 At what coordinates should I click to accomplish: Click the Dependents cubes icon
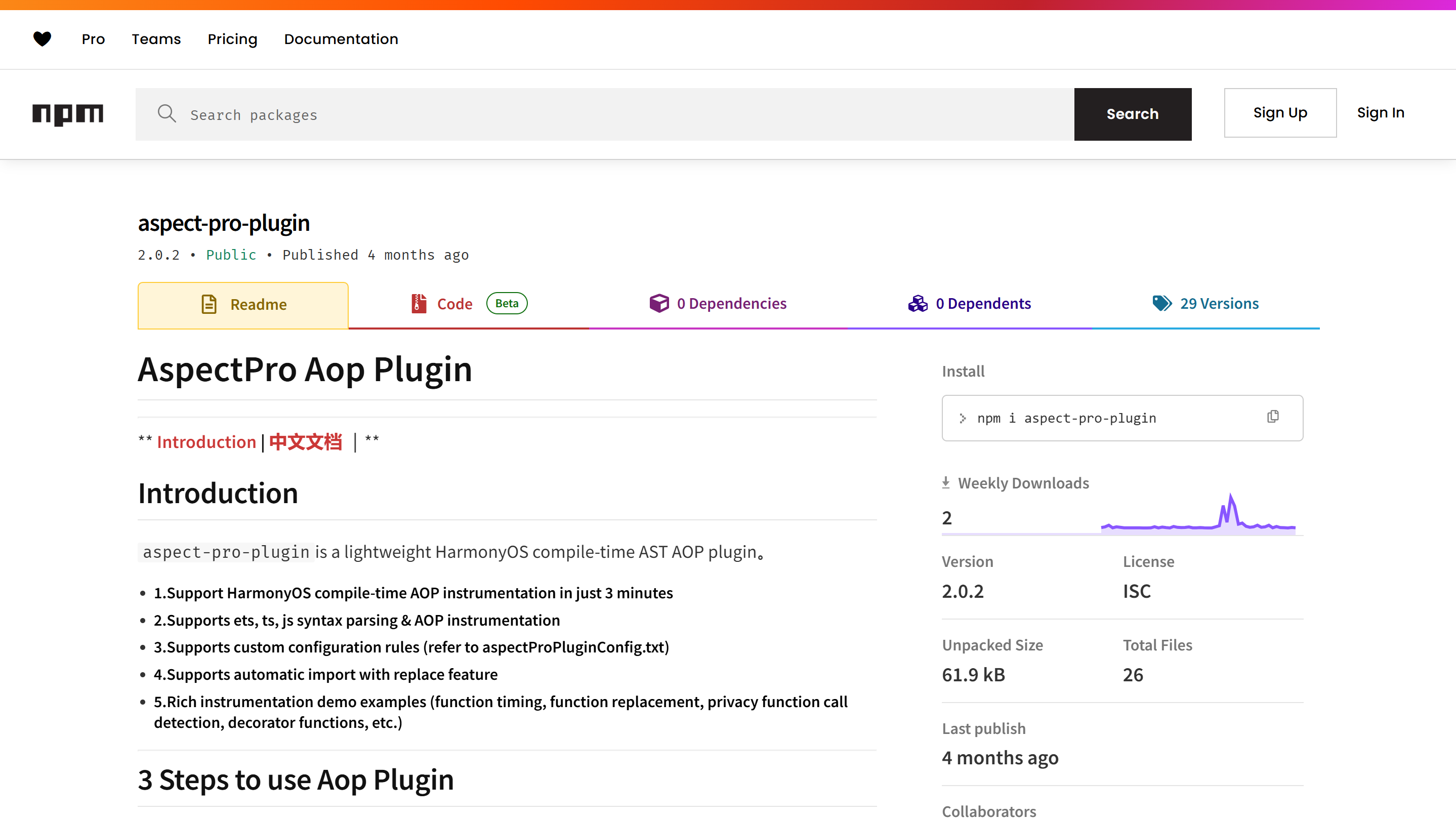coord(918,304)
